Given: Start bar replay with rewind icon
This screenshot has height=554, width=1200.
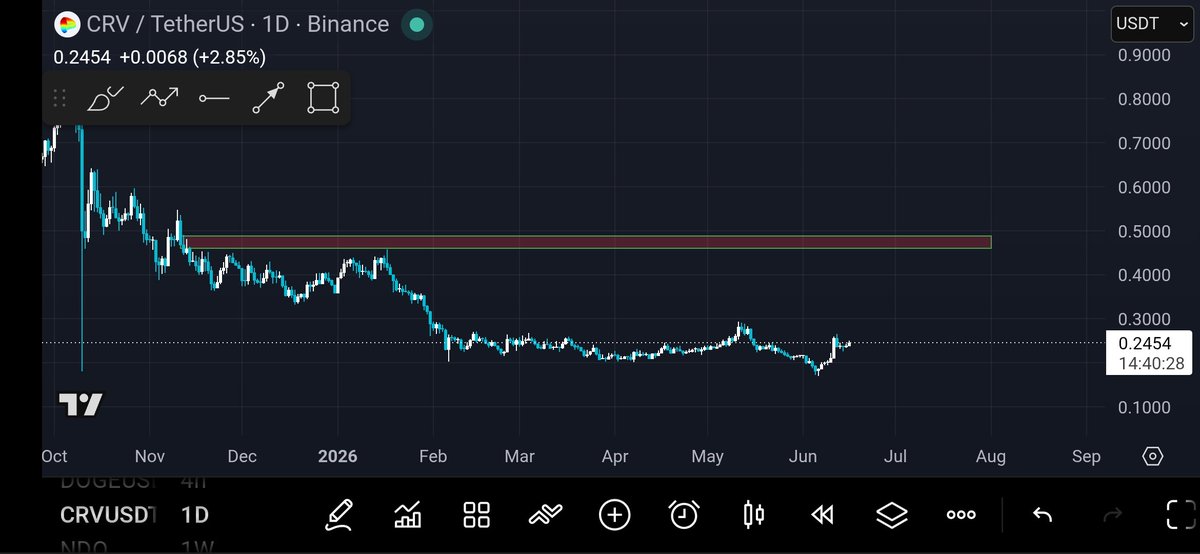Looking at the screenshot, I should point(822,515).
